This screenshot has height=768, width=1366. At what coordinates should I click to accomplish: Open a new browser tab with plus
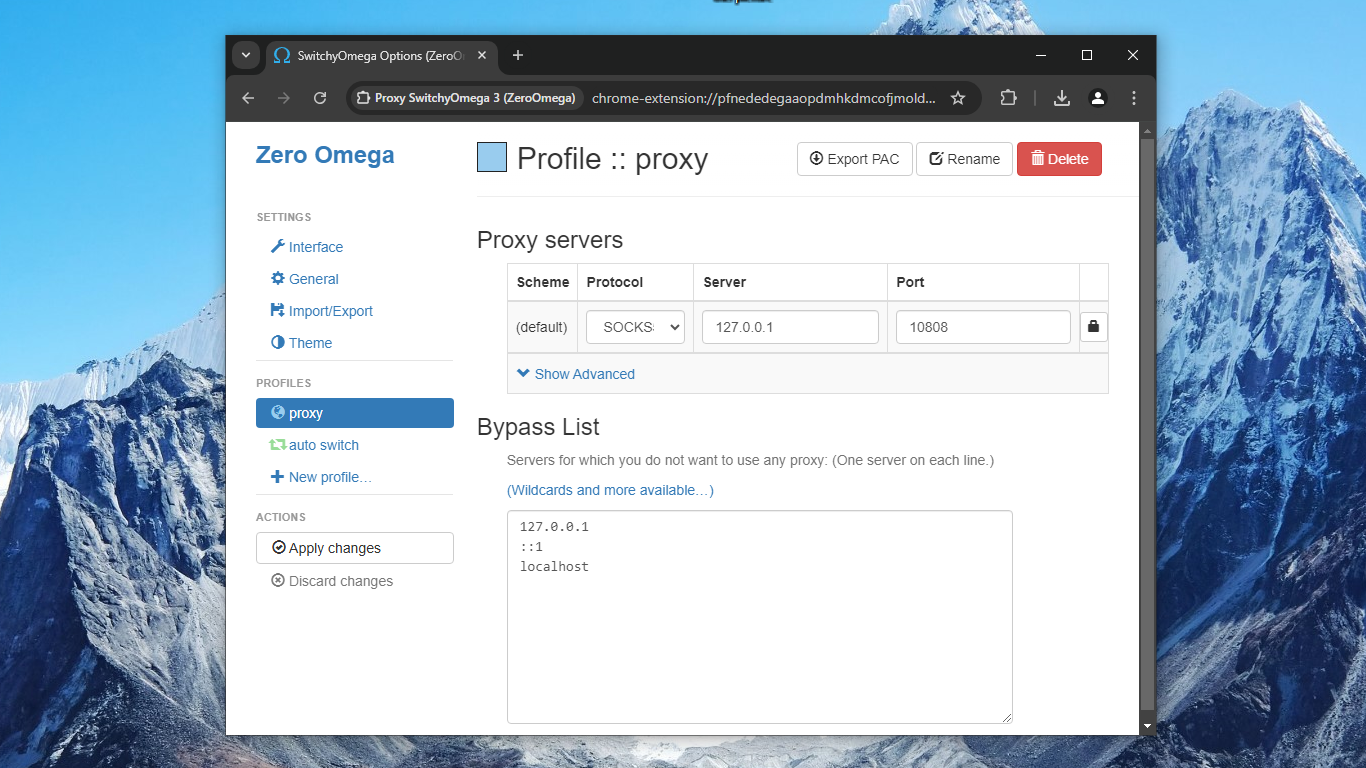518,55
